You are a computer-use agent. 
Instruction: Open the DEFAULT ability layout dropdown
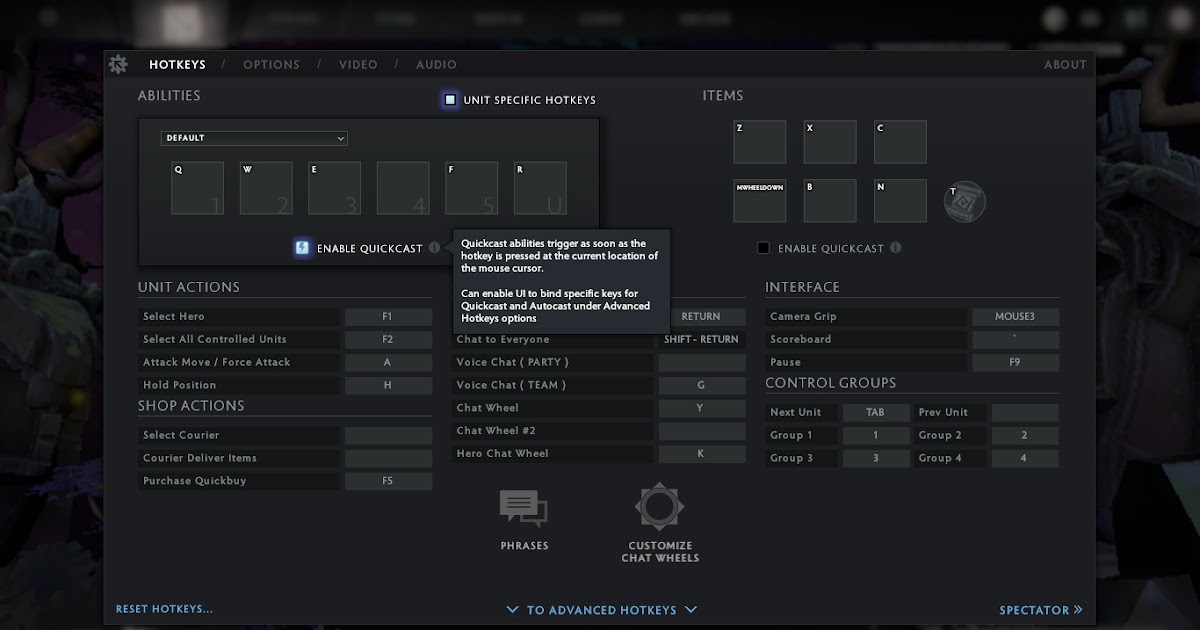pyautogui.click(x=254, y=138)
